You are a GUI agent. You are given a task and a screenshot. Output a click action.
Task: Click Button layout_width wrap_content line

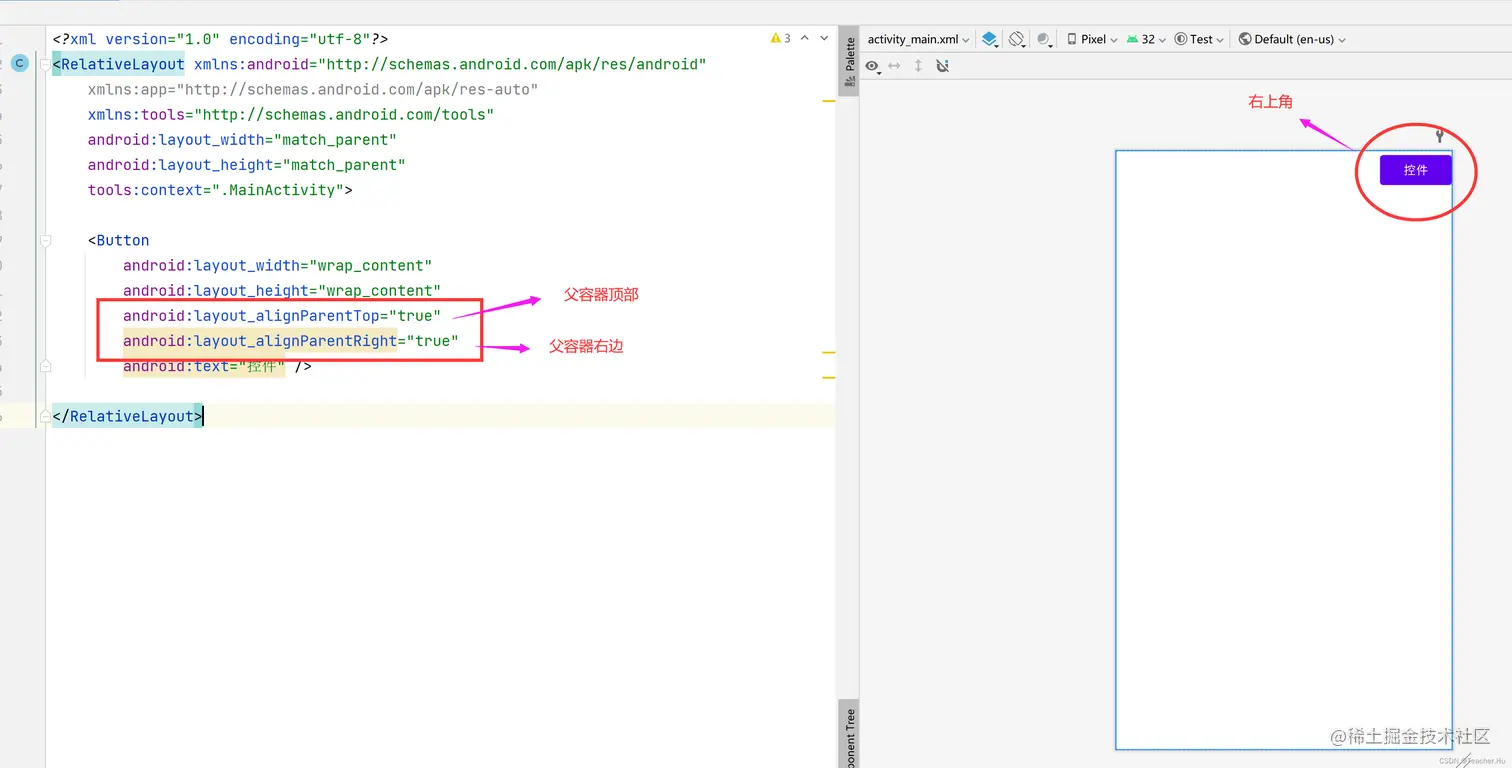coord(277,265)
